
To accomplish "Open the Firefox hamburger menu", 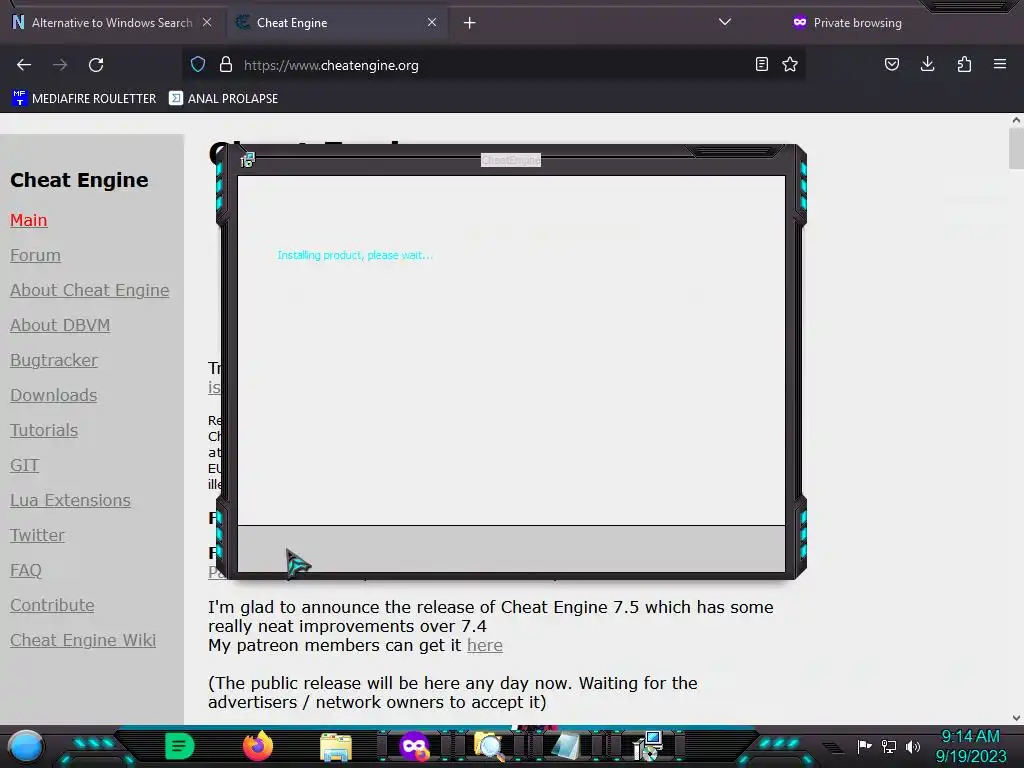I will [1000, 65].
